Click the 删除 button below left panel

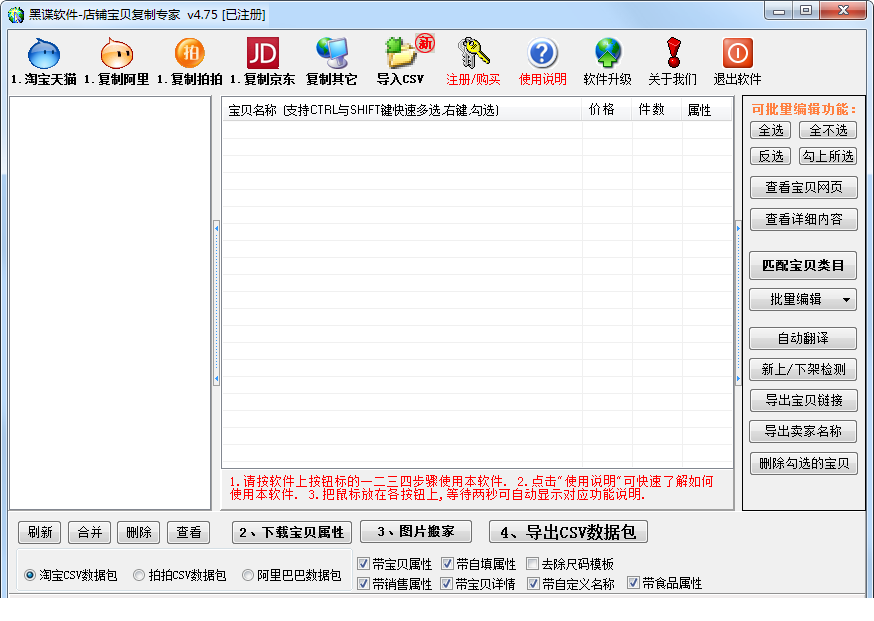point(139,532)
